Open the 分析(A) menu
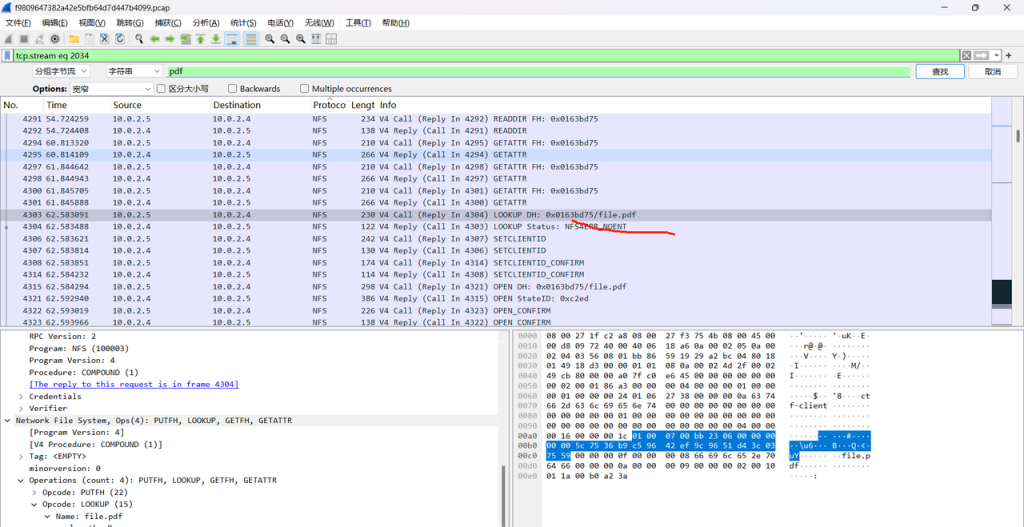Viewport: 1024px width, 527px height. (x=207, y=22)
